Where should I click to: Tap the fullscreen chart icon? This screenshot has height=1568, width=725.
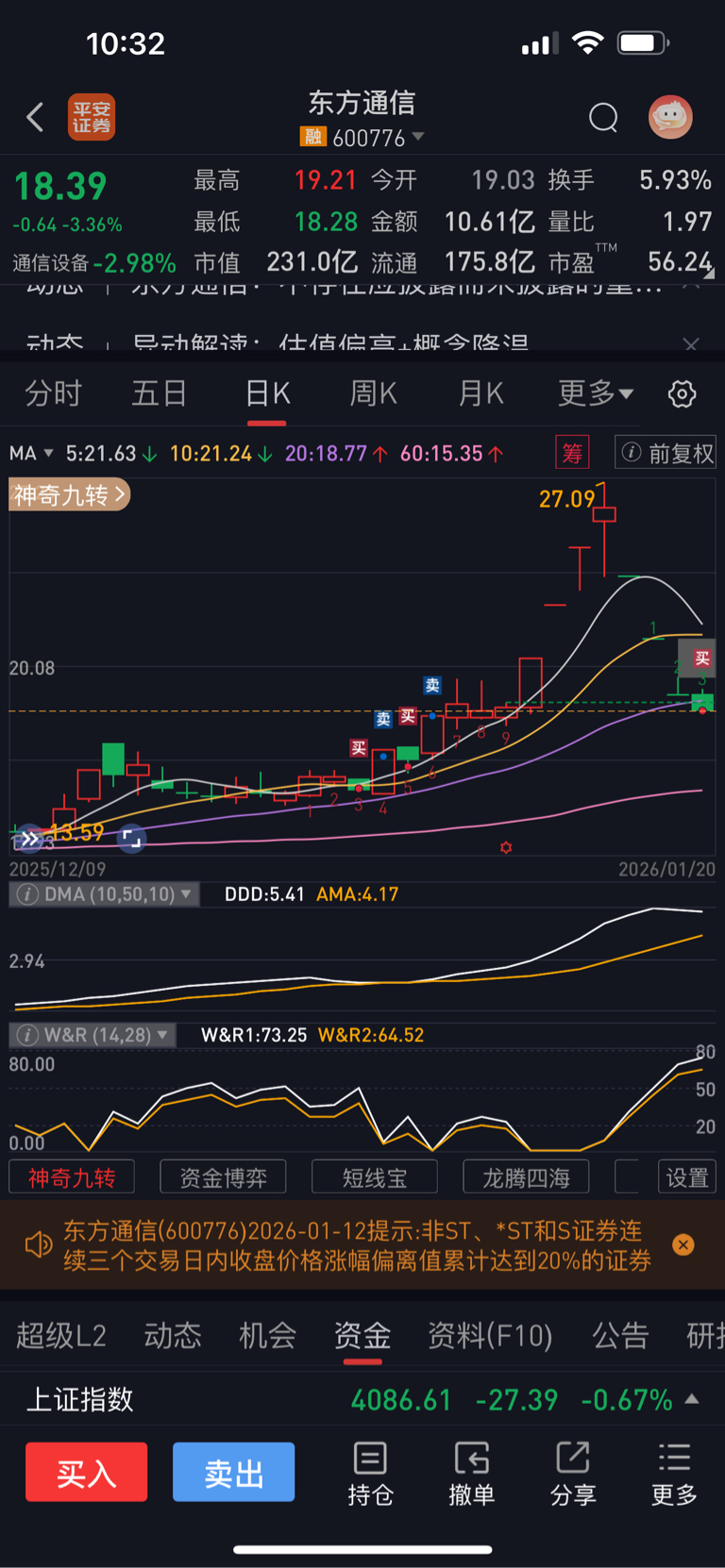131,838
